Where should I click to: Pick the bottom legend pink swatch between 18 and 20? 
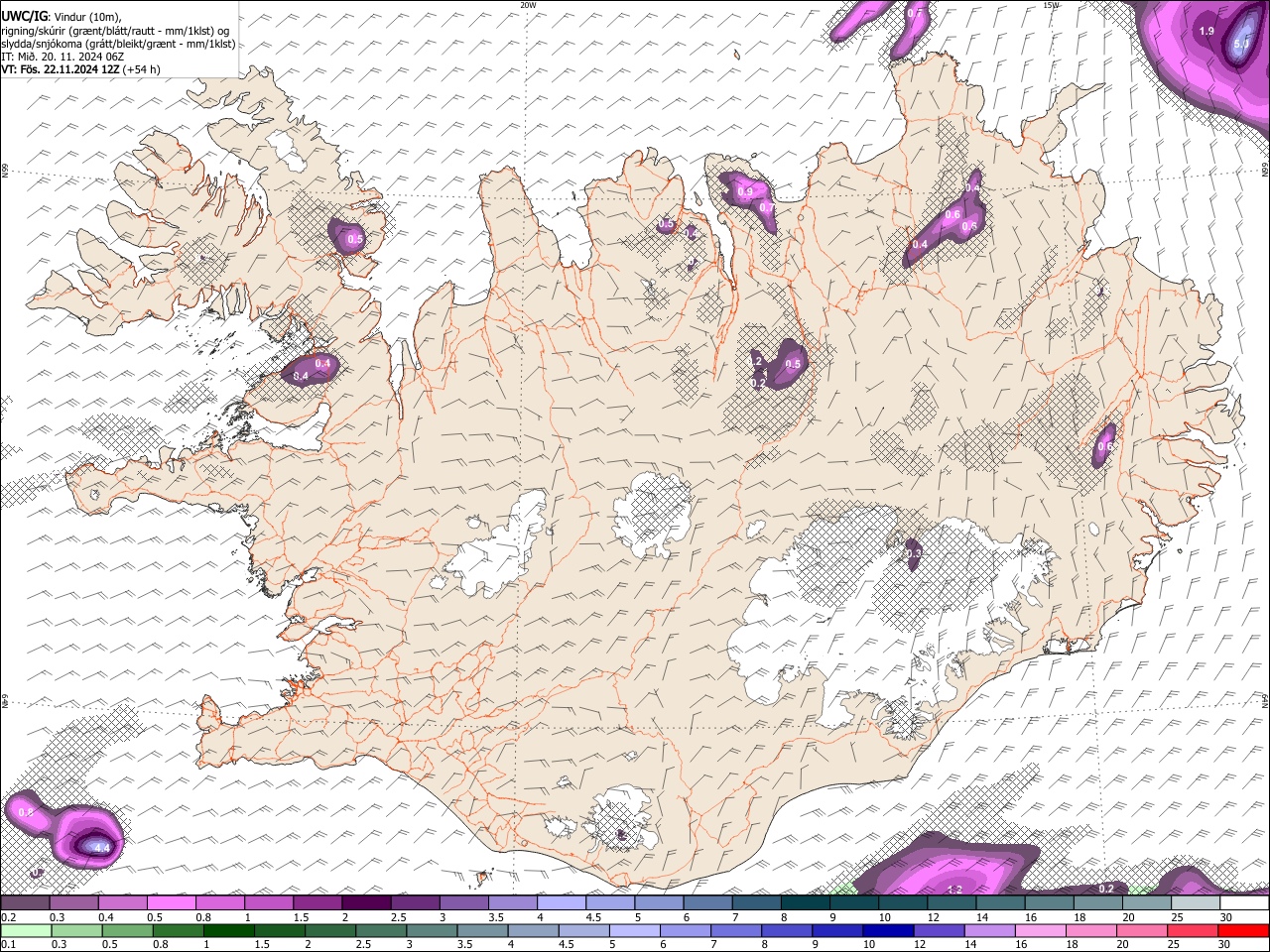pos(1091,930)
